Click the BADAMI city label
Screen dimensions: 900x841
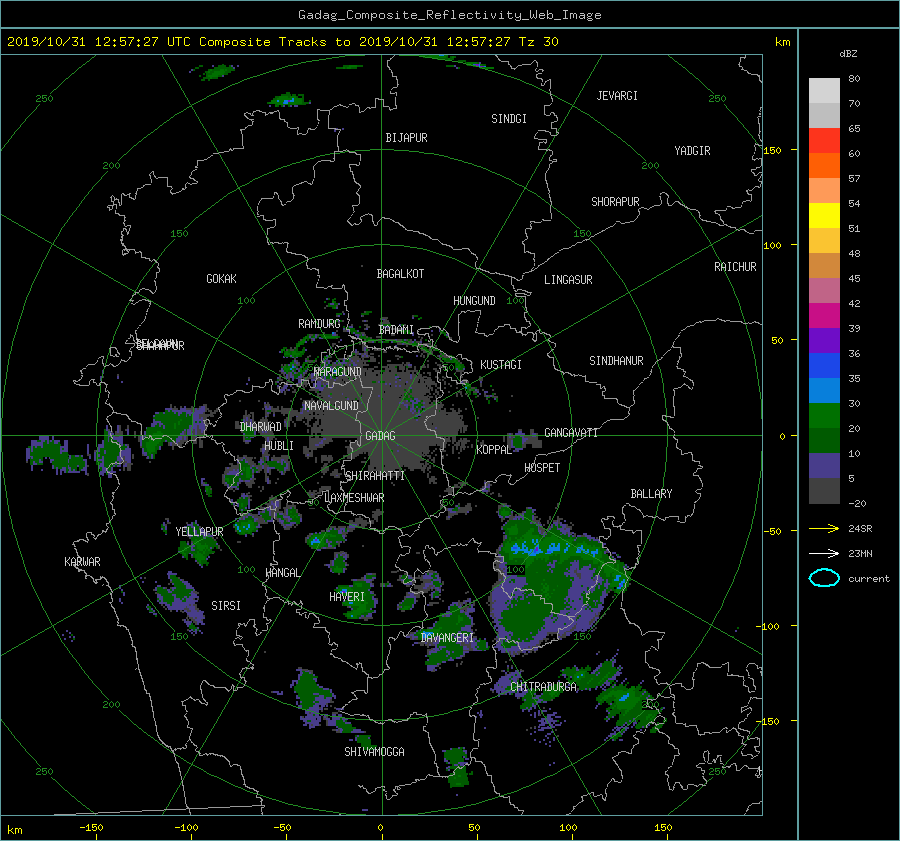coord(396,330)
